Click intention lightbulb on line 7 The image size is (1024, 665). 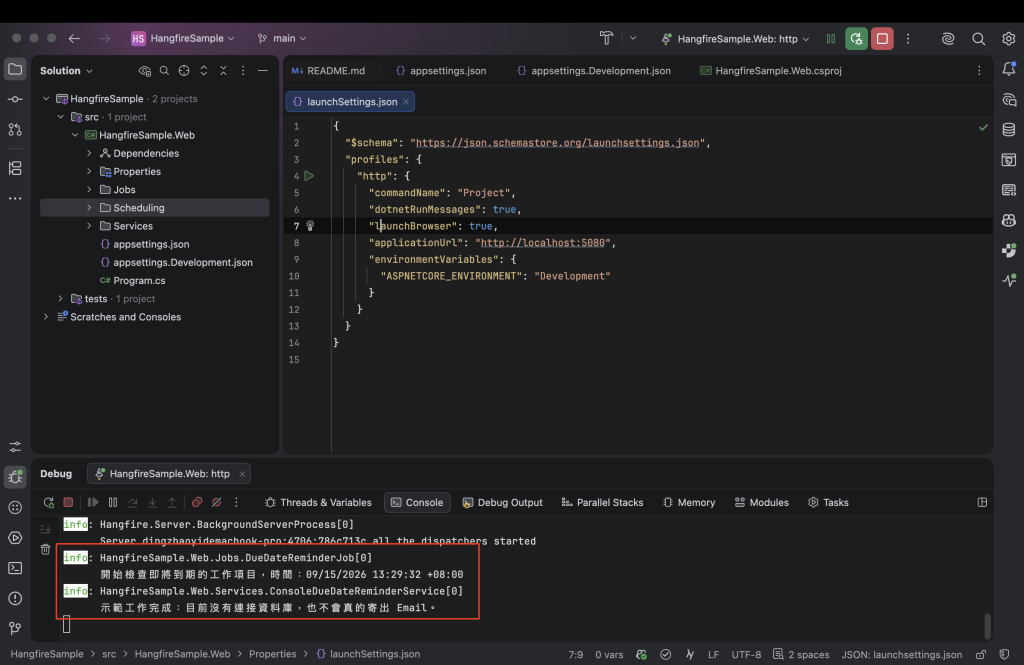point(310,226)
